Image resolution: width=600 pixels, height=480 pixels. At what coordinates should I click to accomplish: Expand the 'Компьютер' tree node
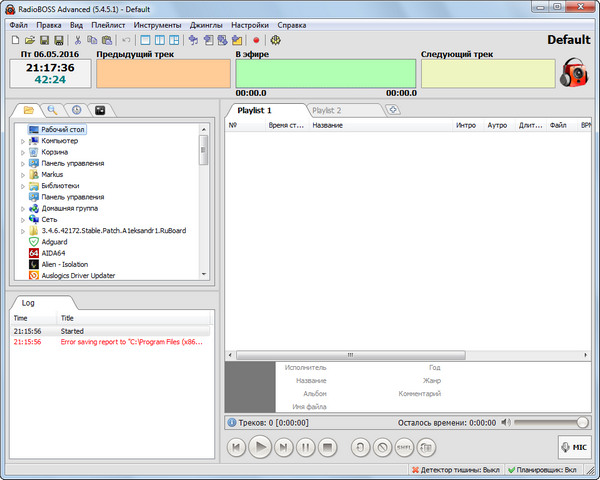pos(23,141)
